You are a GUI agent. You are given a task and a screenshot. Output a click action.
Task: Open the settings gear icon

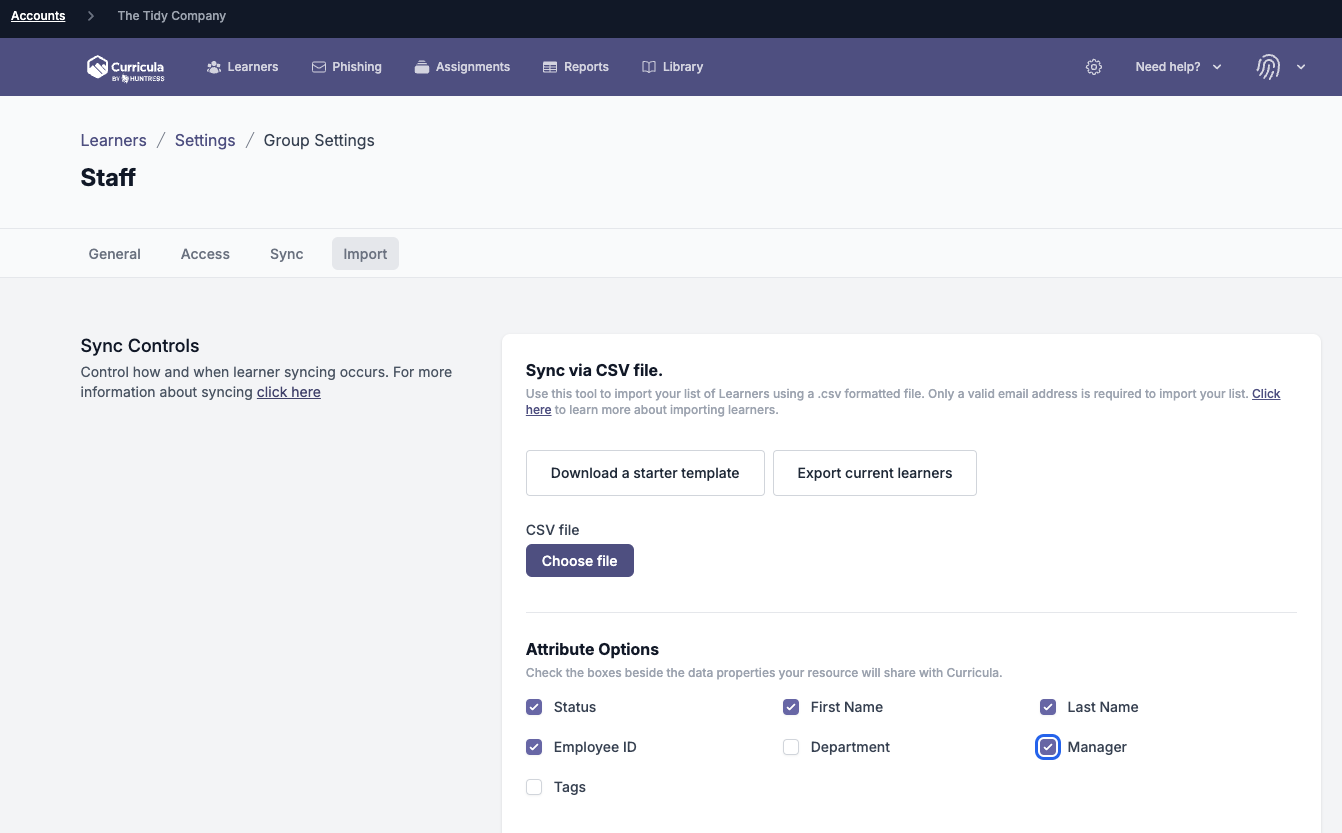pyautogui.click(x=1093, y=66)
